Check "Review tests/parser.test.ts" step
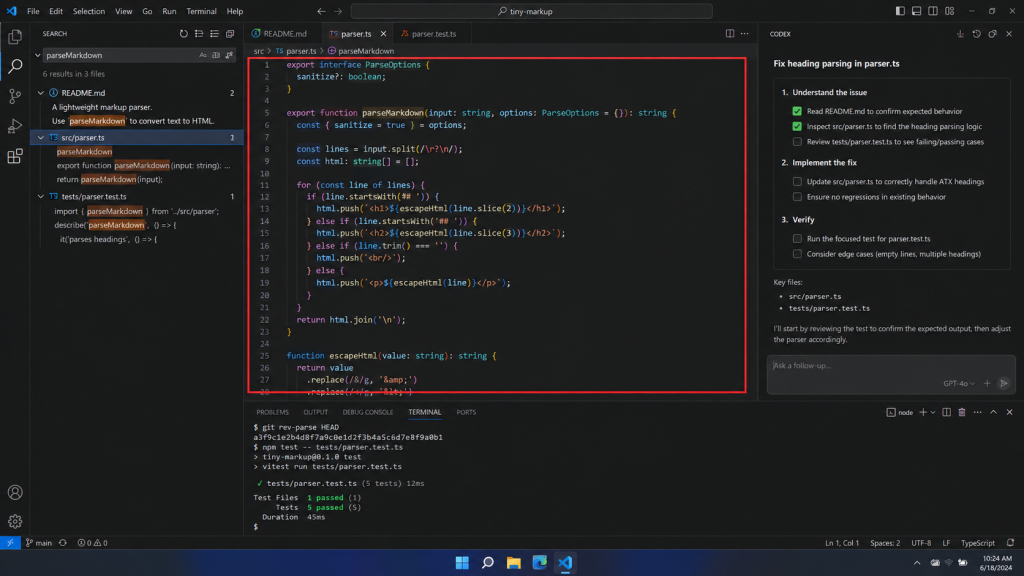The image size is (1024, 576). click(x=797, y=142)
